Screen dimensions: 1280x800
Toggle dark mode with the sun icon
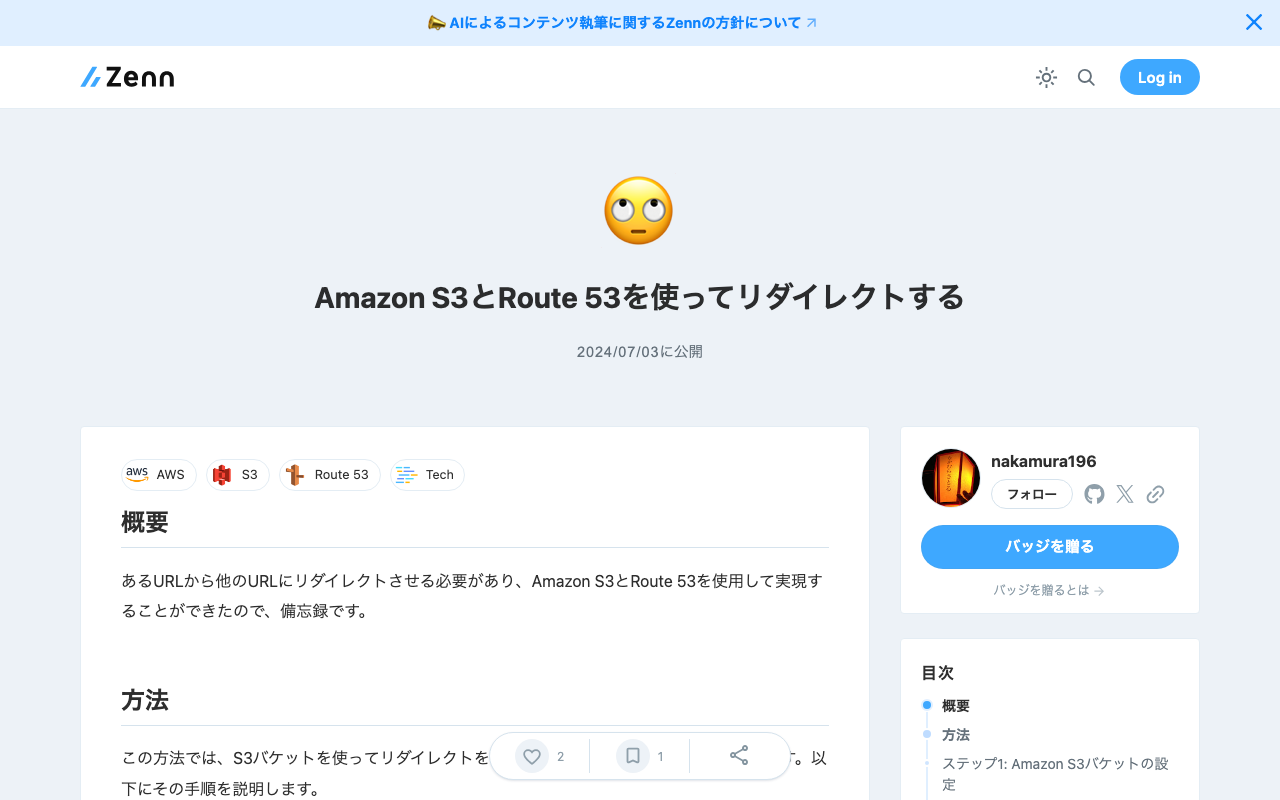tap(1046, 77)
